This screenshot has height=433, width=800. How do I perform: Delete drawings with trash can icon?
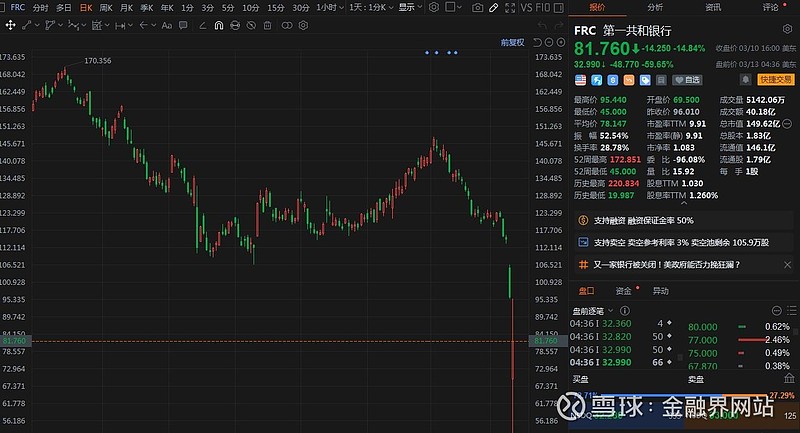[x=267, y=26]
